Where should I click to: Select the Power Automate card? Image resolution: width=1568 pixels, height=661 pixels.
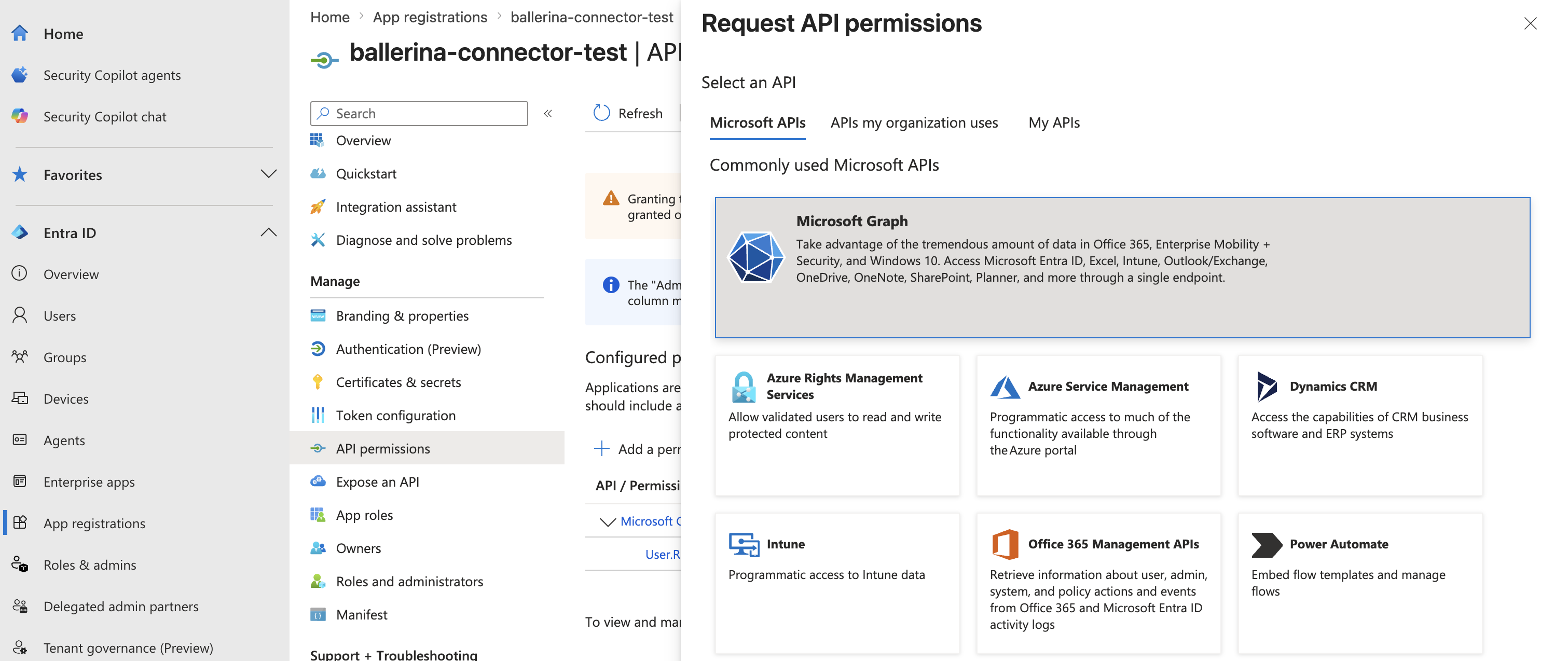1360,583
